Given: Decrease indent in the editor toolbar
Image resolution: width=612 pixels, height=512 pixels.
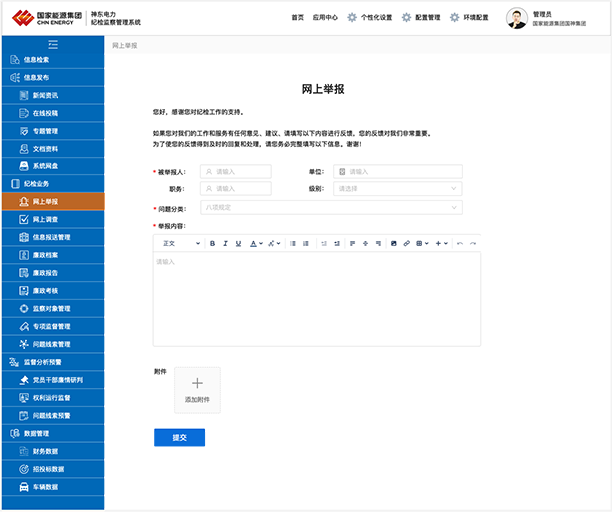Looking at the screenshot, I should pyautogui.click(x=324, y=244).
